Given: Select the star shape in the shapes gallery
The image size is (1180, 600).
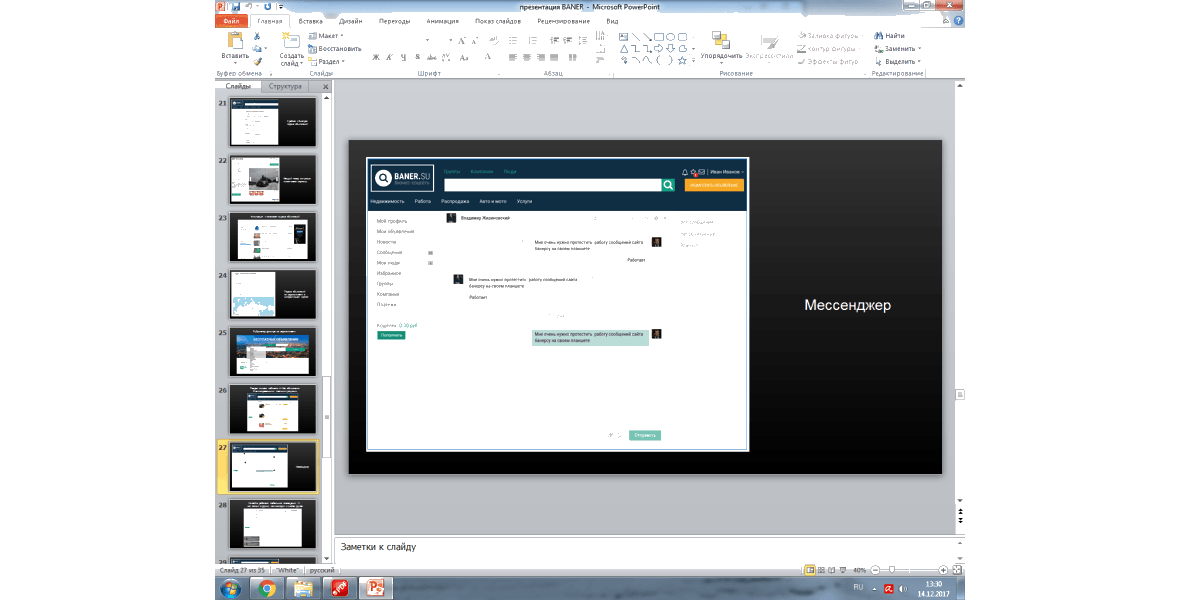Looking at the screenshot, I should coord(682,60).
